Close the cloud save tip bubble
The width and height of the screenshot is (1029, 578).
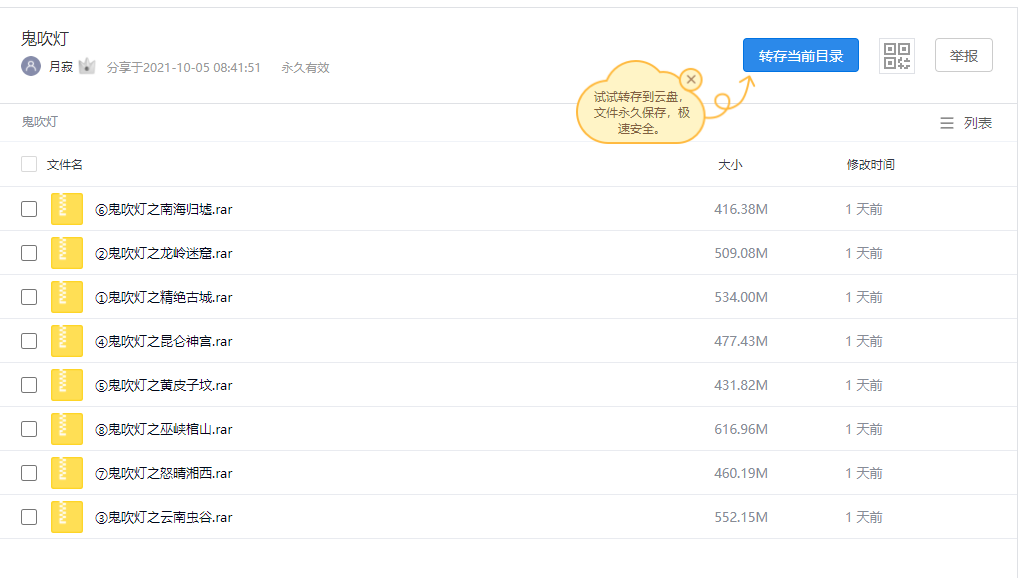tap(690, 80)
